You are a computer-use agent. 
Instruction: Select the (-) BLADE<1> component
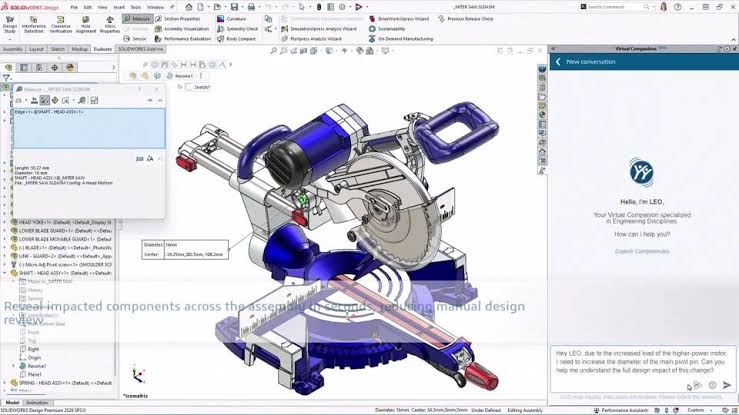(x=61, y=247)
